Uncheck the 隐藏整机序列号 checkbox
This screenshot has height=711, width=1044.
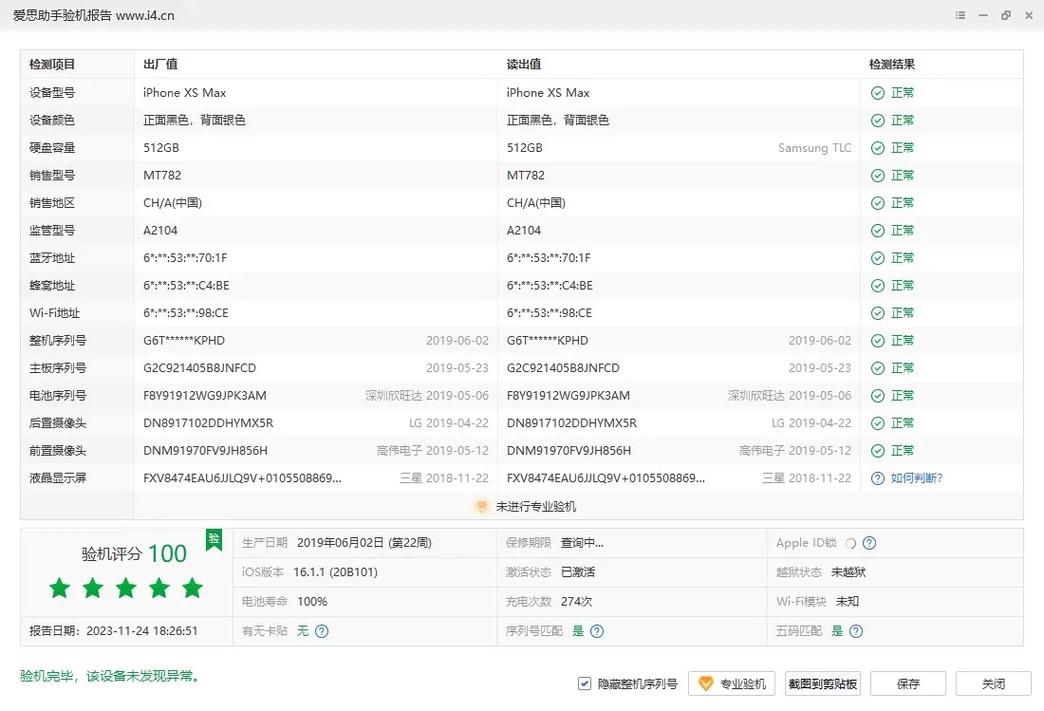[x=583, y=683]
